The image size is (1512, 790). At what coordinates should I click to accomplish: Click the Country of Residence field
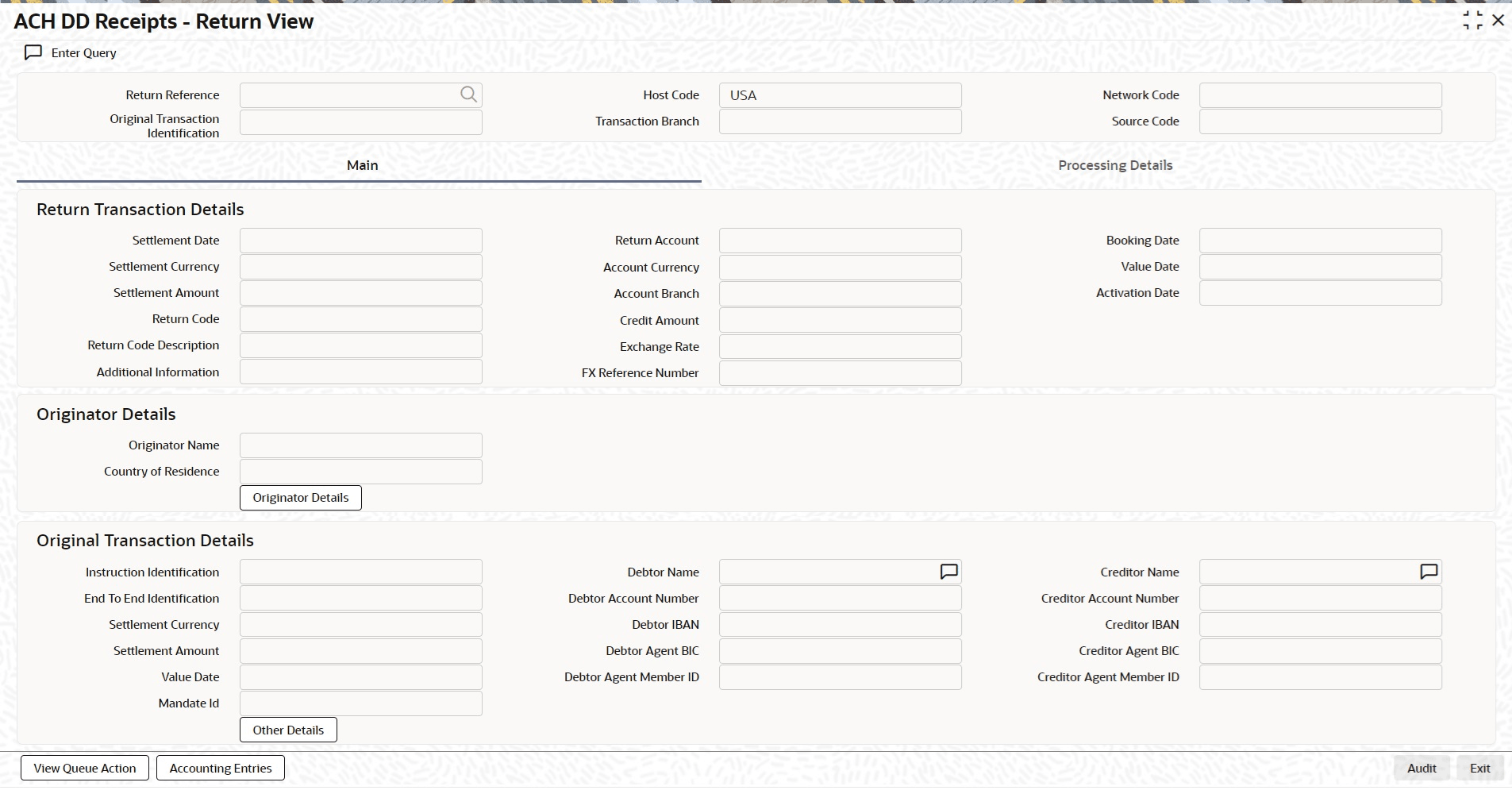361,472
